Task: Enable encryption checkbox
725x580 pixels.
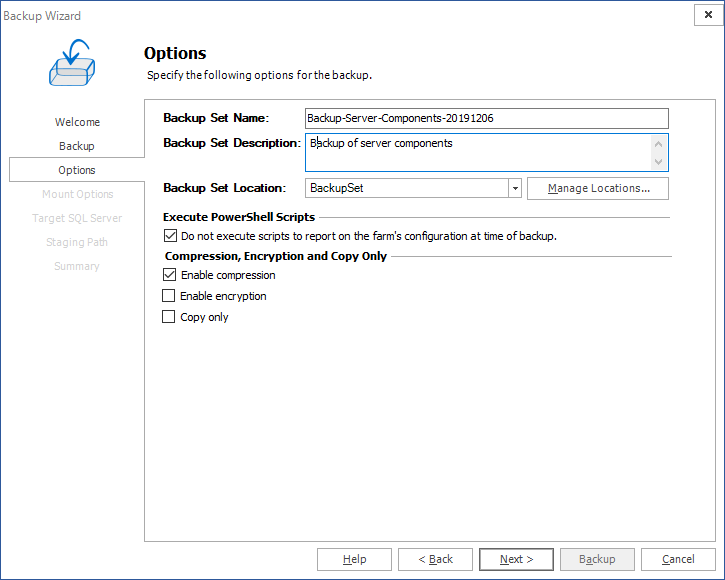Action: click(x=169, y=296)
